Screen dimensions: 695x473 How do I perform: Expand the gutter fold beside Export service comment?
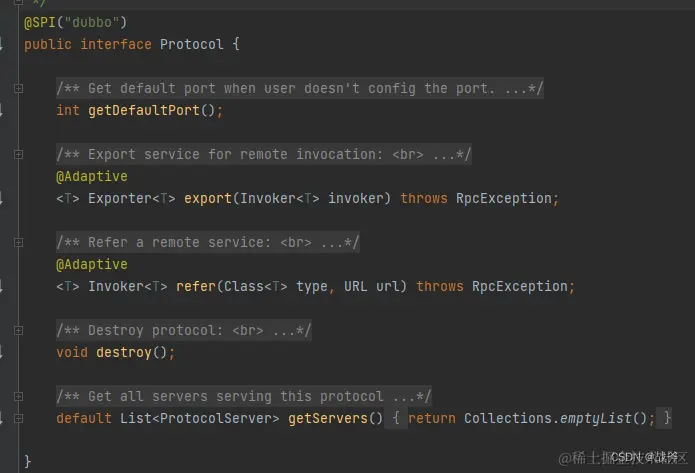point(18,154)
